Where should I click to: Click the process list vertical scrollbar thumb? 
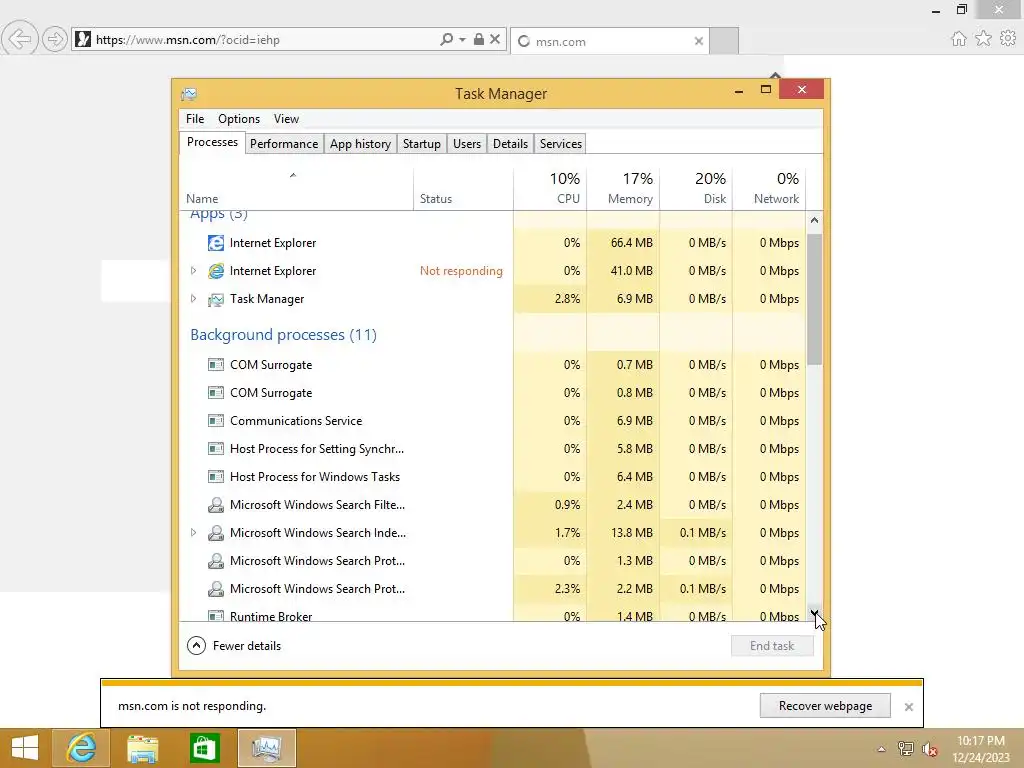814,299
